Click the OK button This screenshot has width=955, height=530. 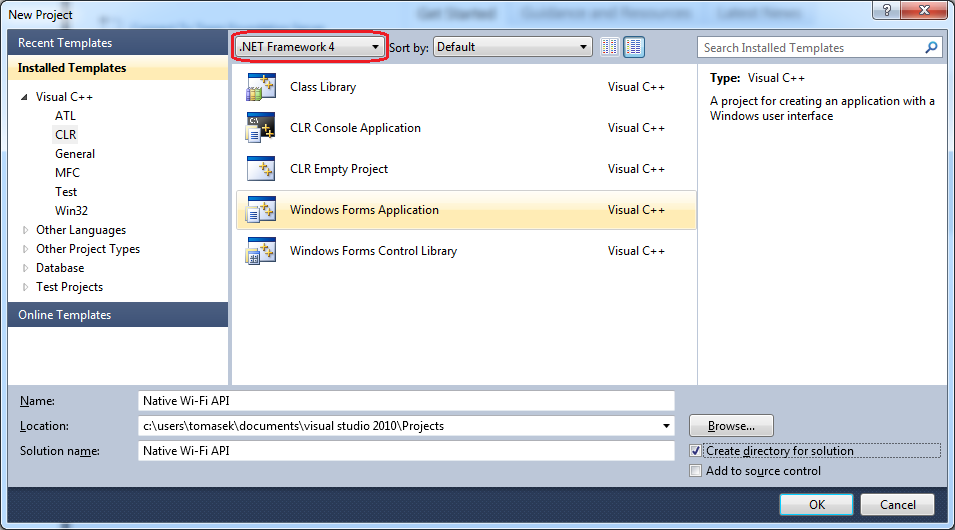pos(816,504)
